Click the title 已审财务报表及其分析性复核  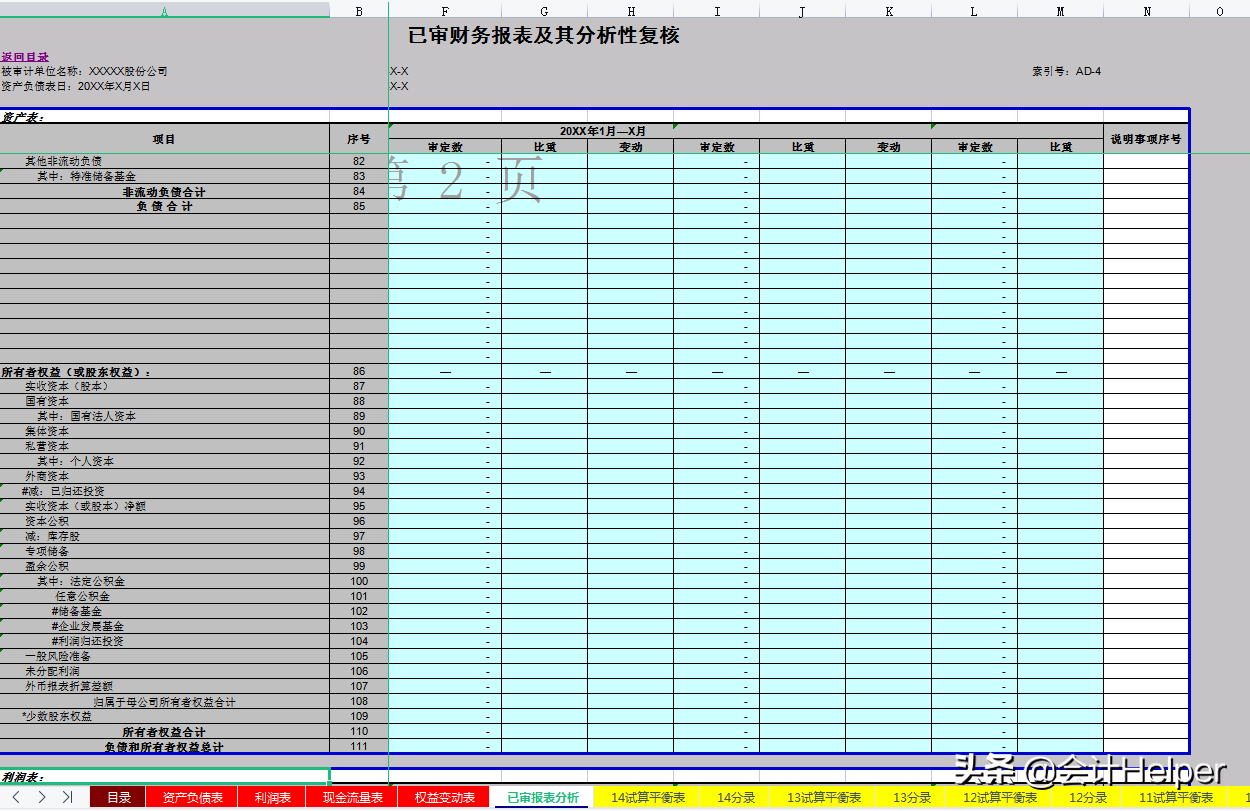[x=544, y=35]
